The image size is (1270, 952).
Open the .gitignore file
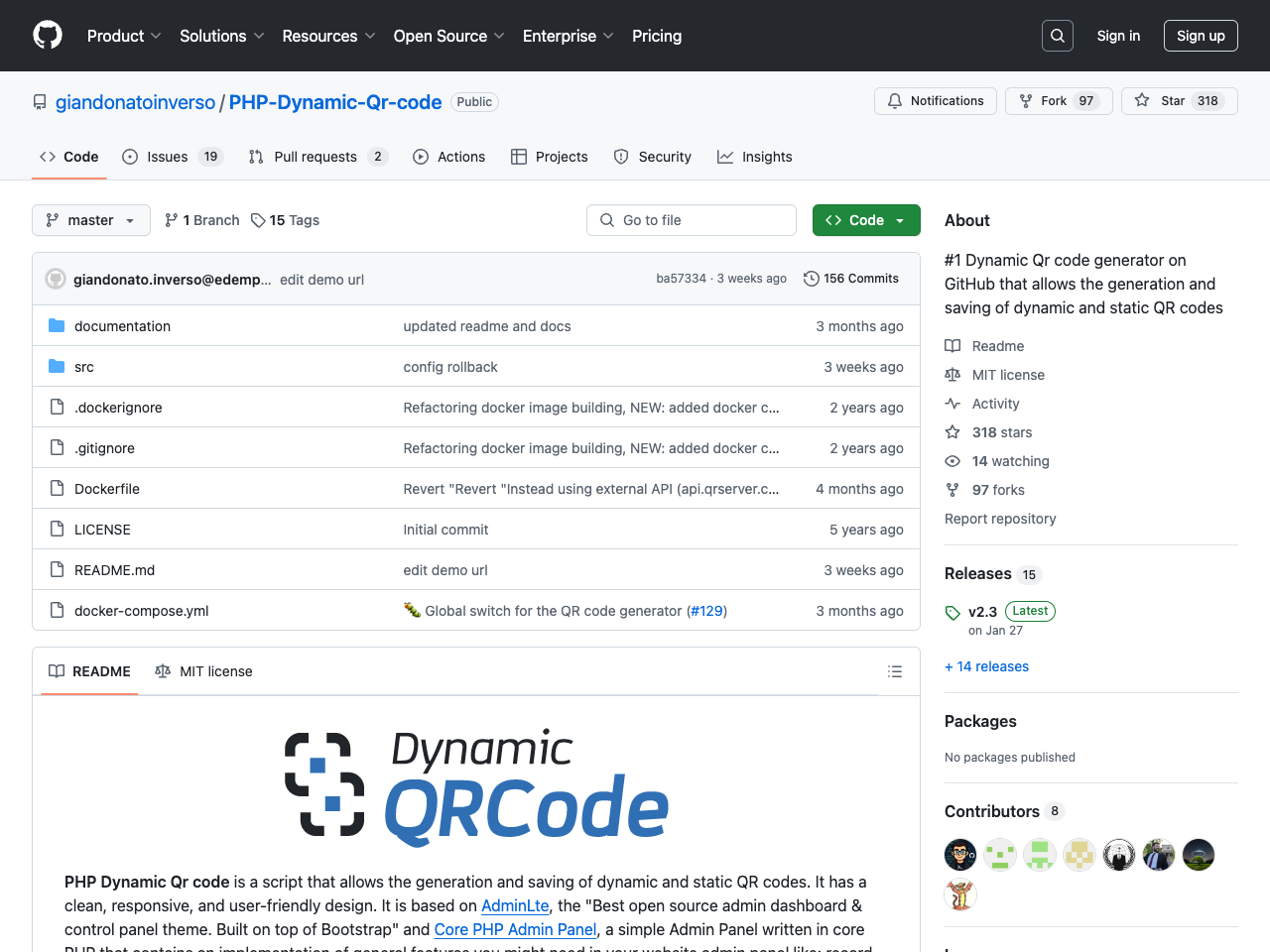point(104,448)
